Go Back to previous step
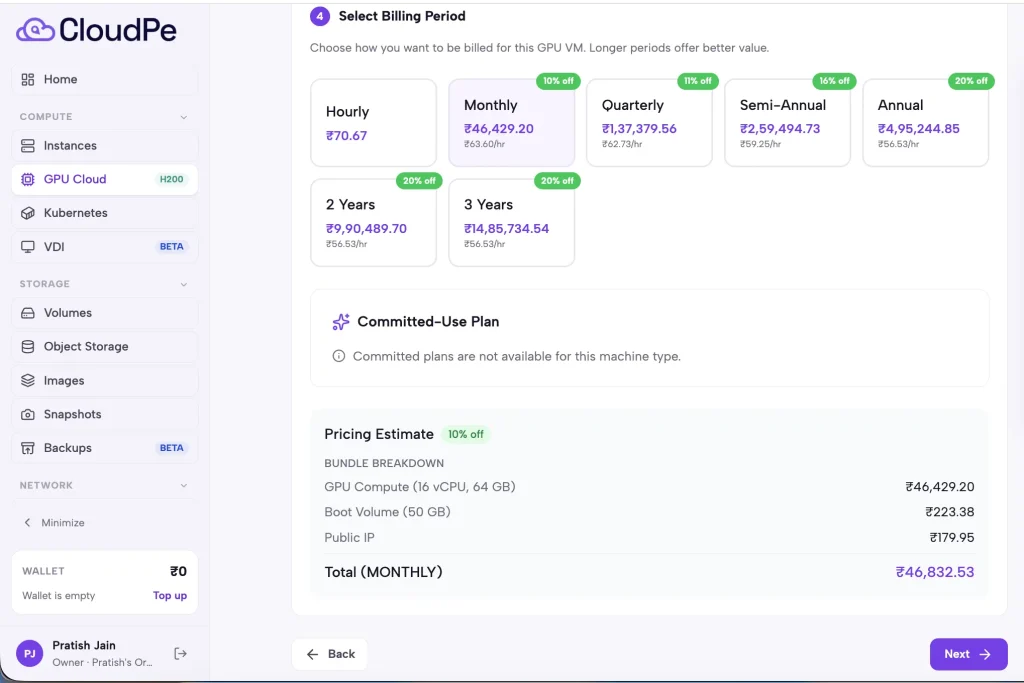The width and height of the screenshot is (1024, 683). [x=330, y=654]
